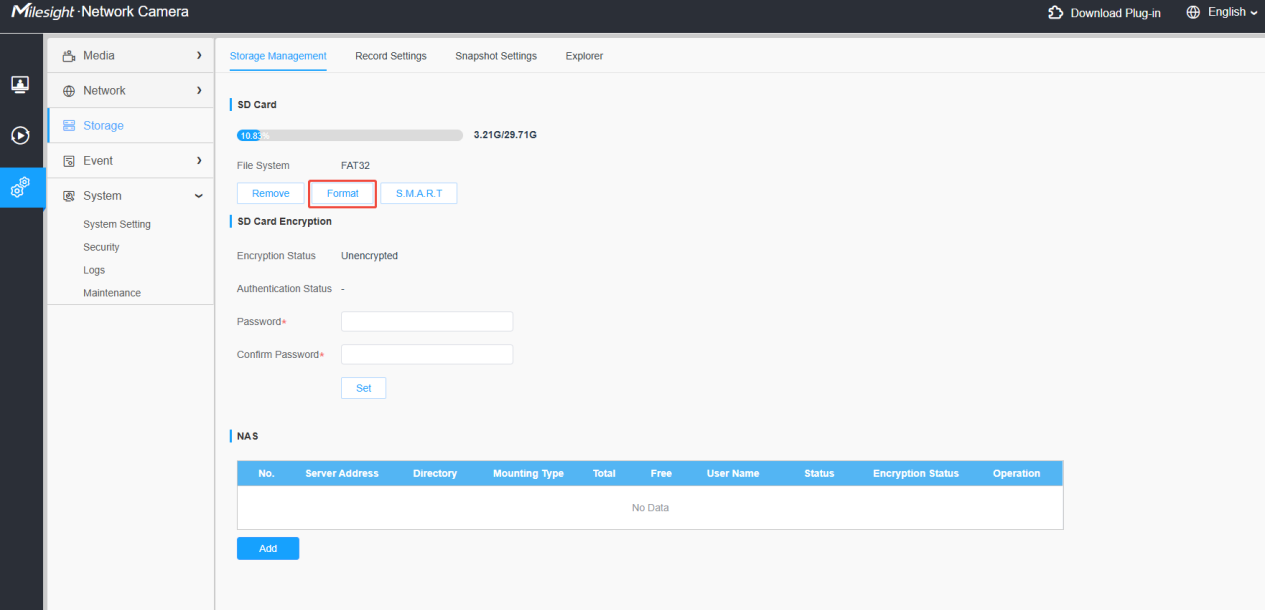Focus the Password input field

(x=427, y=321)
